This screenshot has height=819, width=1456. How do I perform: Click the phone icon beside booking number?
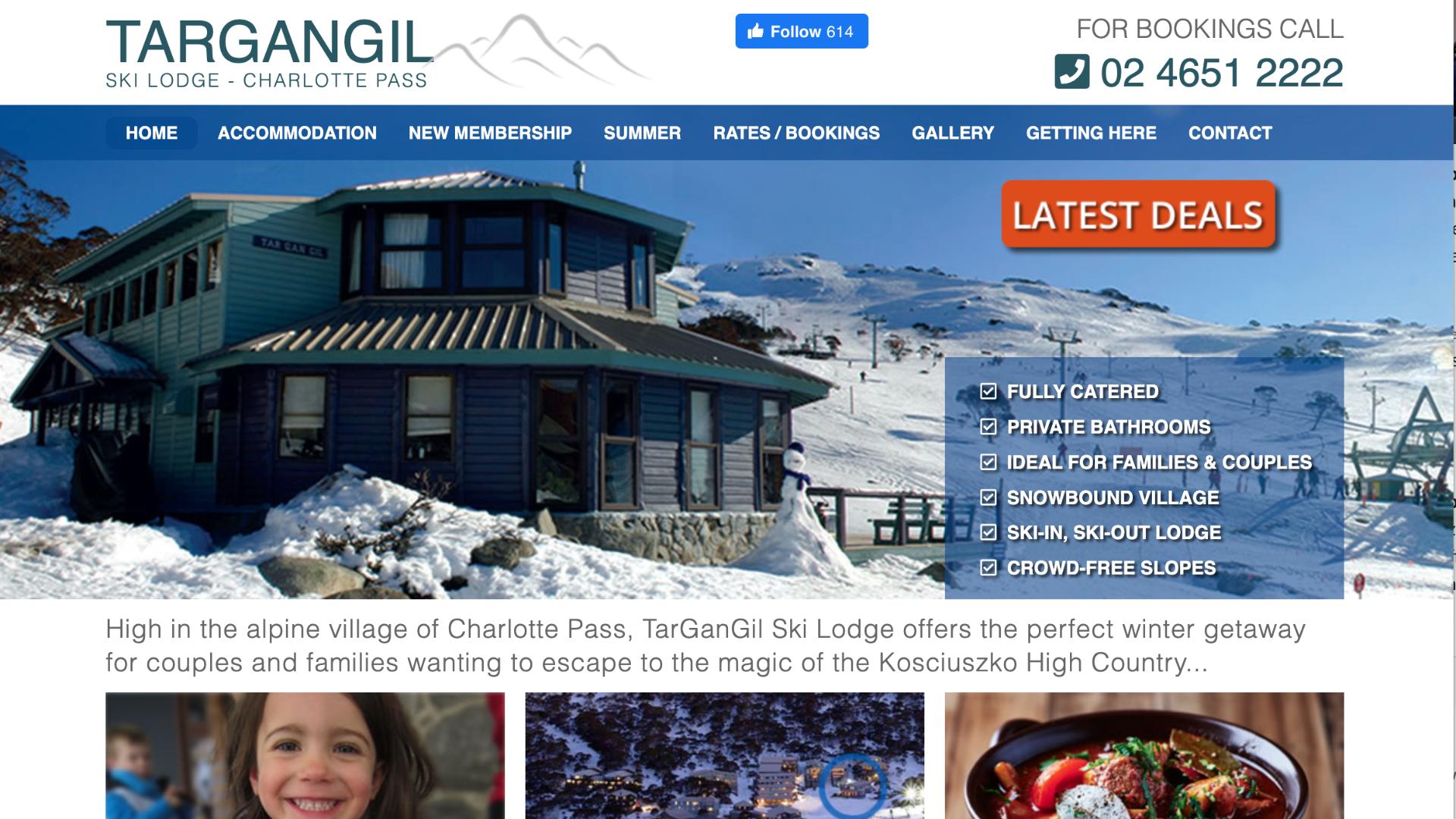coord(1072,72)
